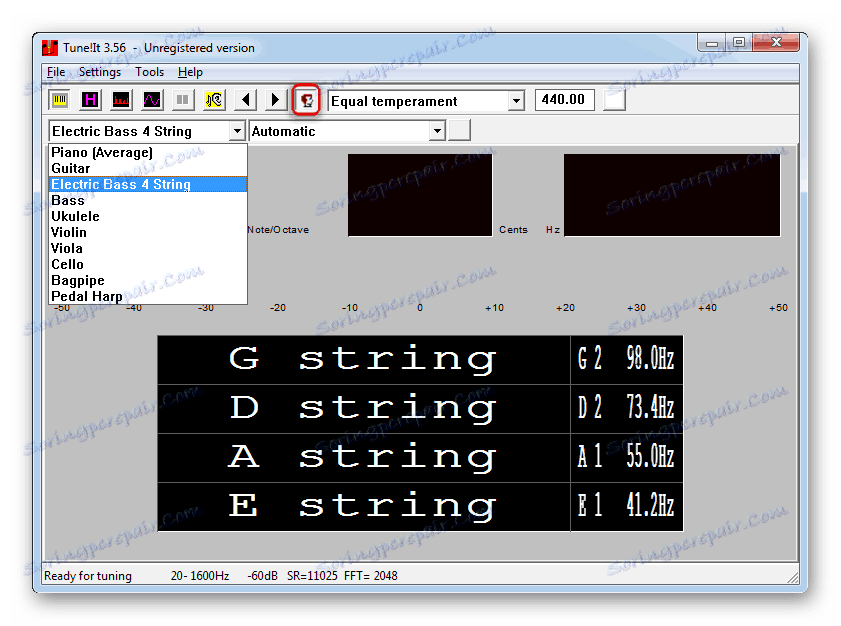841x626 pixels.
Task: Expand the Equal temperament dropdown arrow
Action: pos(516,101)
